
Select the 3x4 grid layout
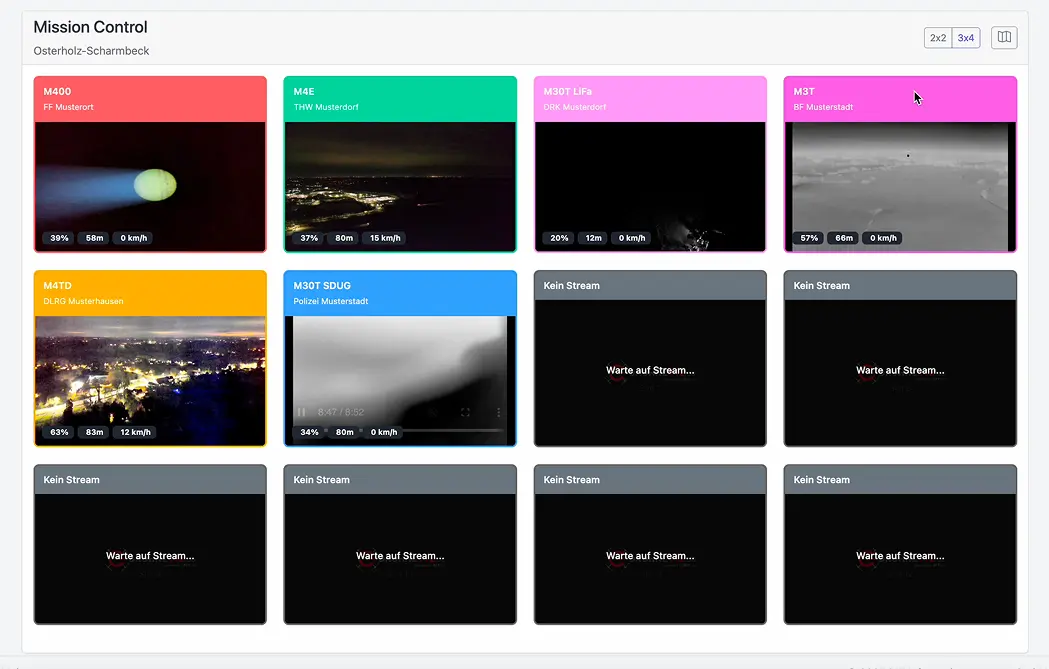coord(966,38)
